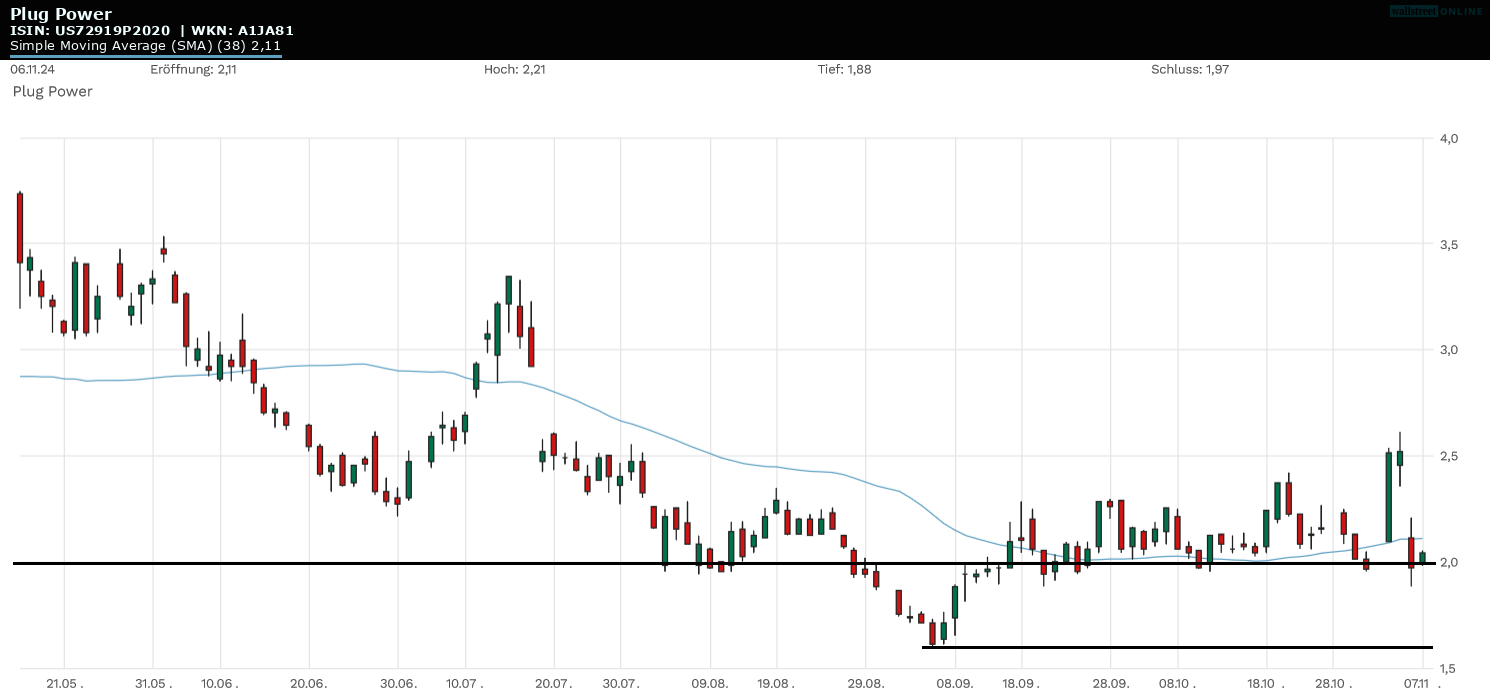
Task: Click the 20.07. date axis label
Action: coord(554,682)
